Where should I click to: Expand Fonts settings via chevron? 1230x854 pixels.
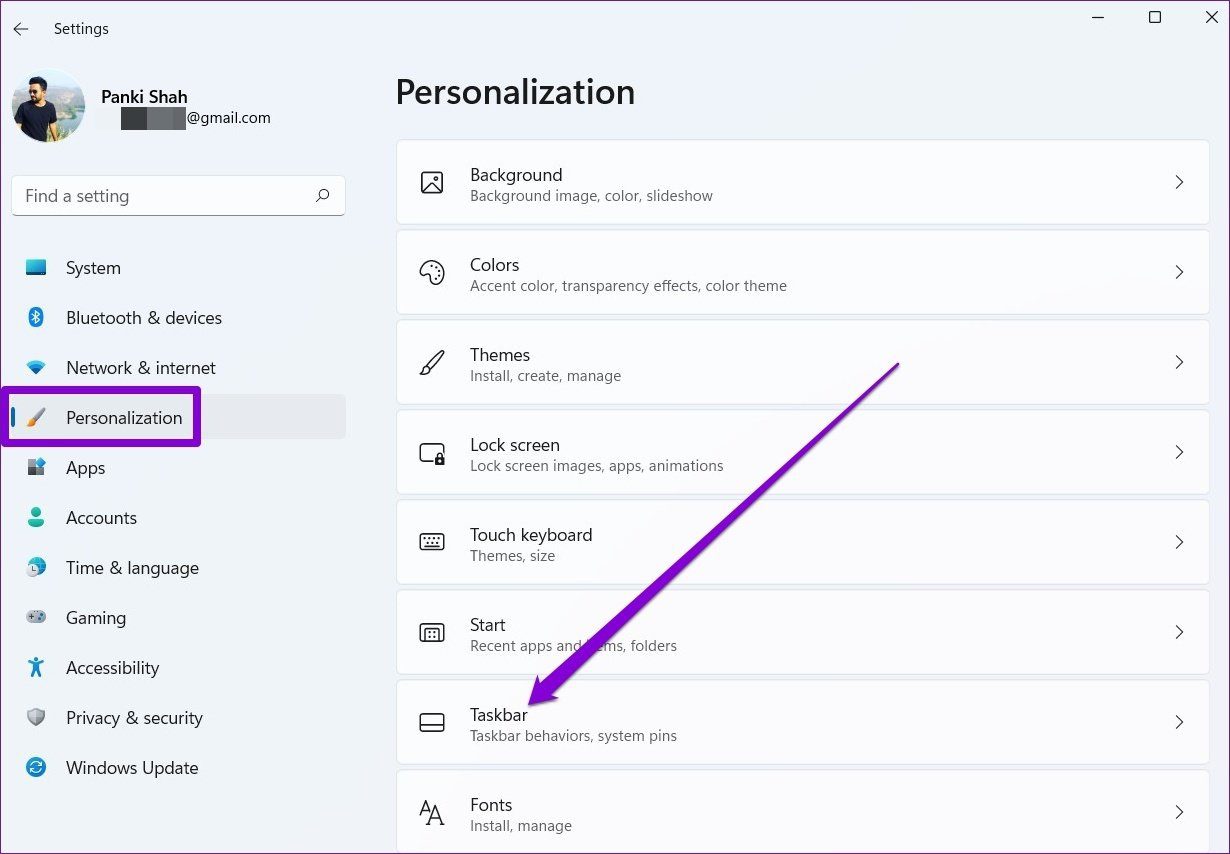point(1179,812)
